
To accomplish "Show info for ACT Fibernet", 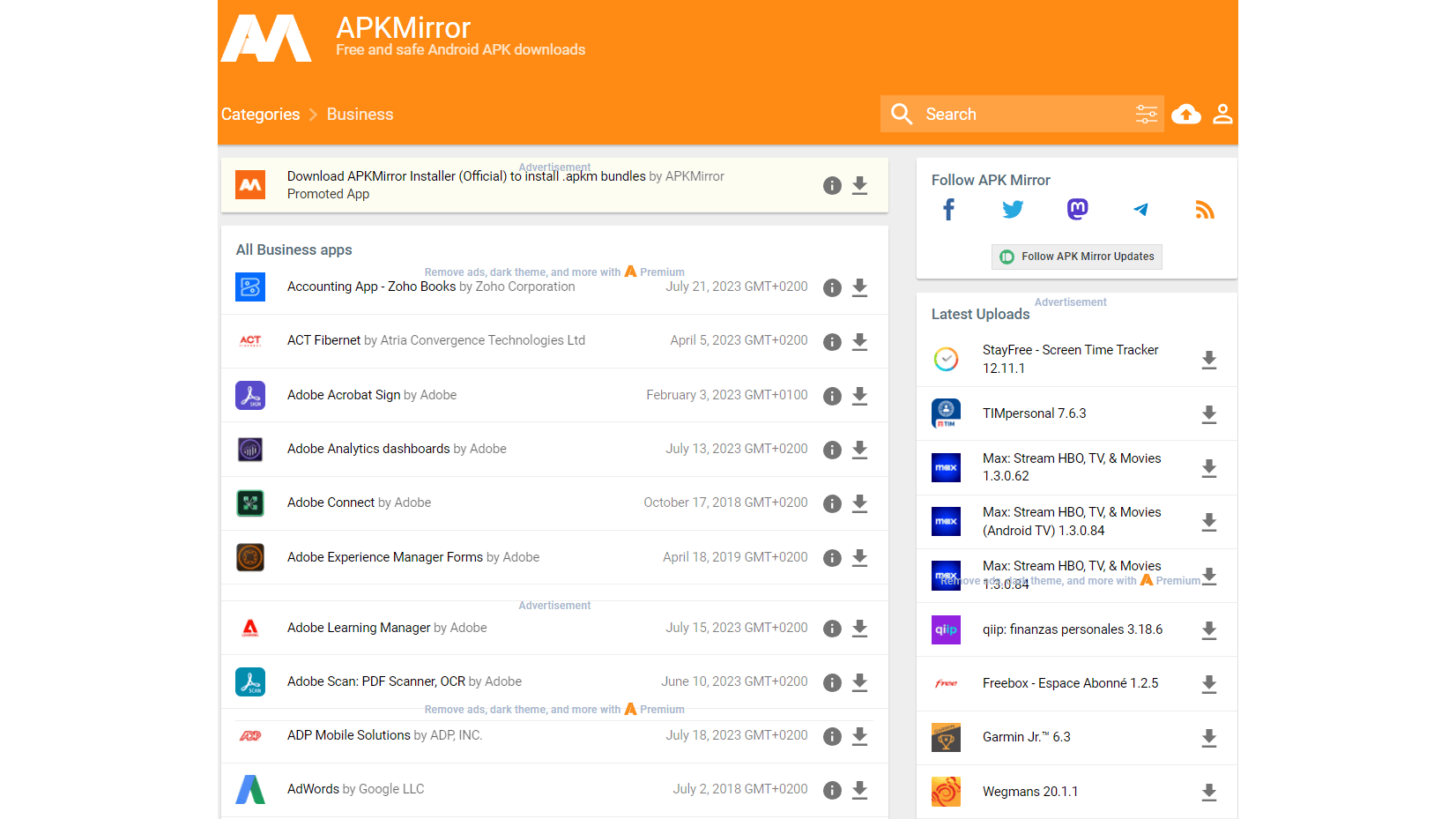I will point(832,342).
